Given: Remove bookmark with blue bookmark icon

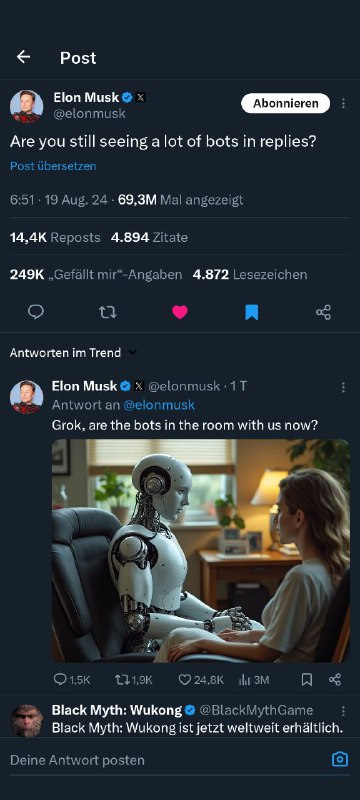Looking at the screenshot, I should click(251, 312).
